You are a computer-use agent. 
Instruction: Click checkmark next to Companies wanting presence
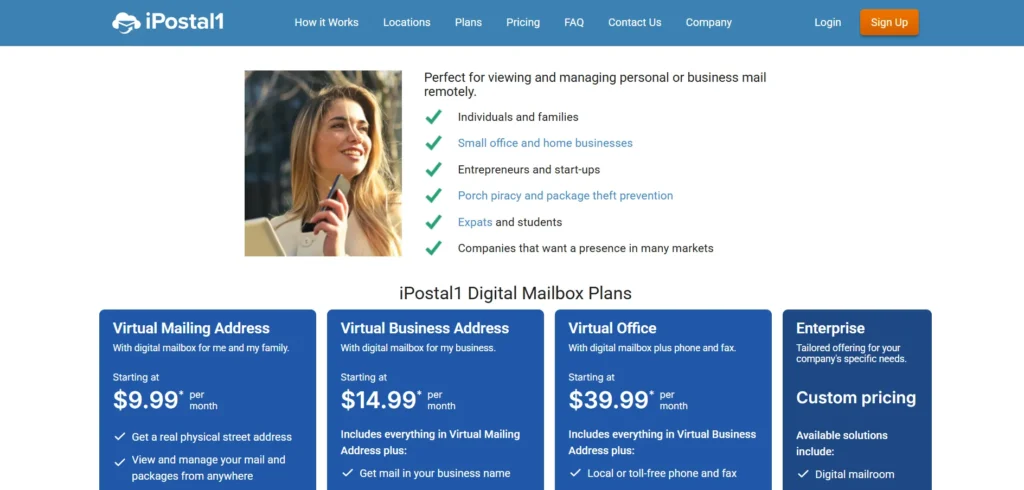click(434, 248)
